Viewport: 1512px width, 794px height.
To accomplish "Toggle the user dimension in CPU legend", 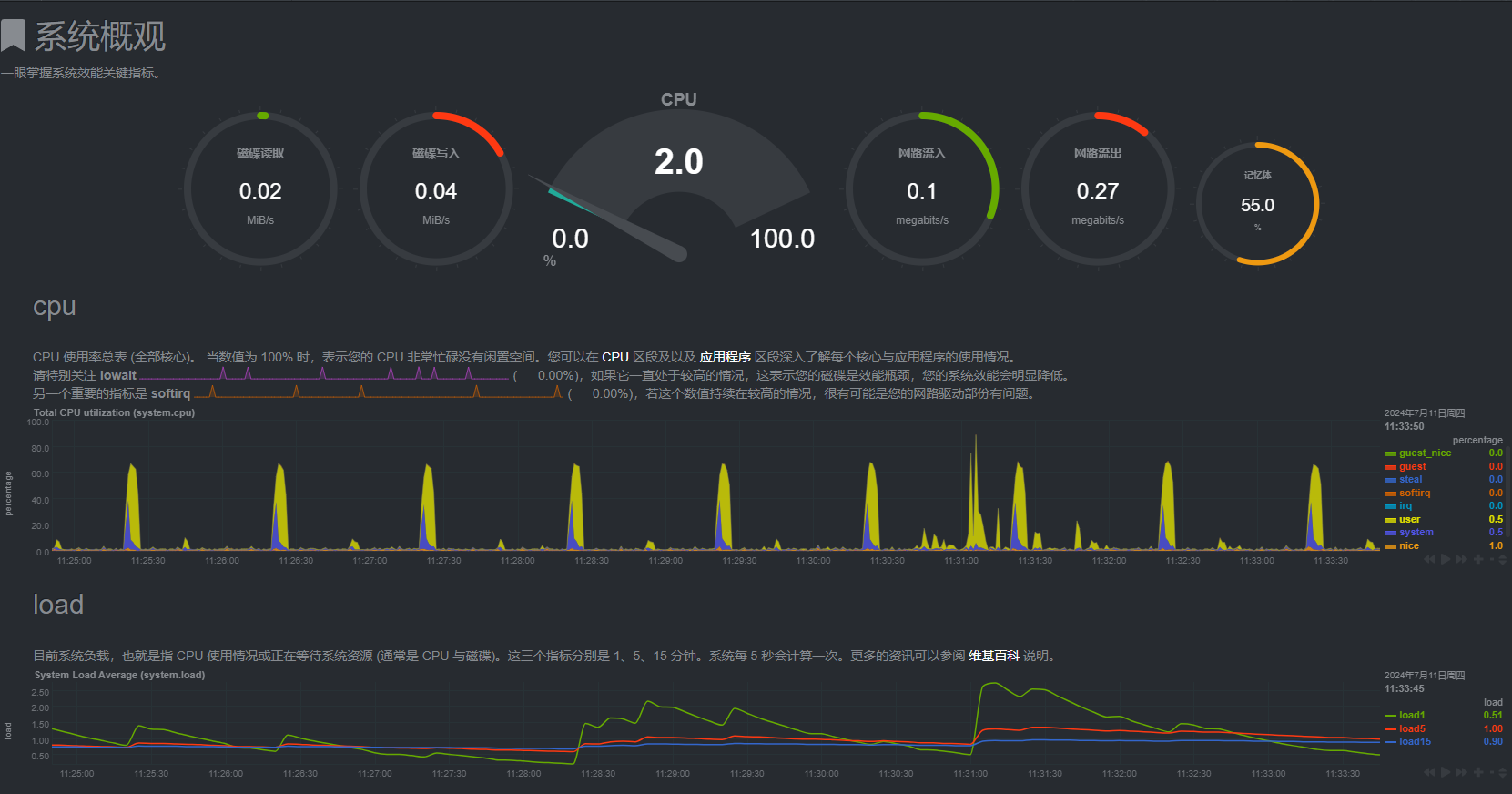I will click(x=1409, y=519).
